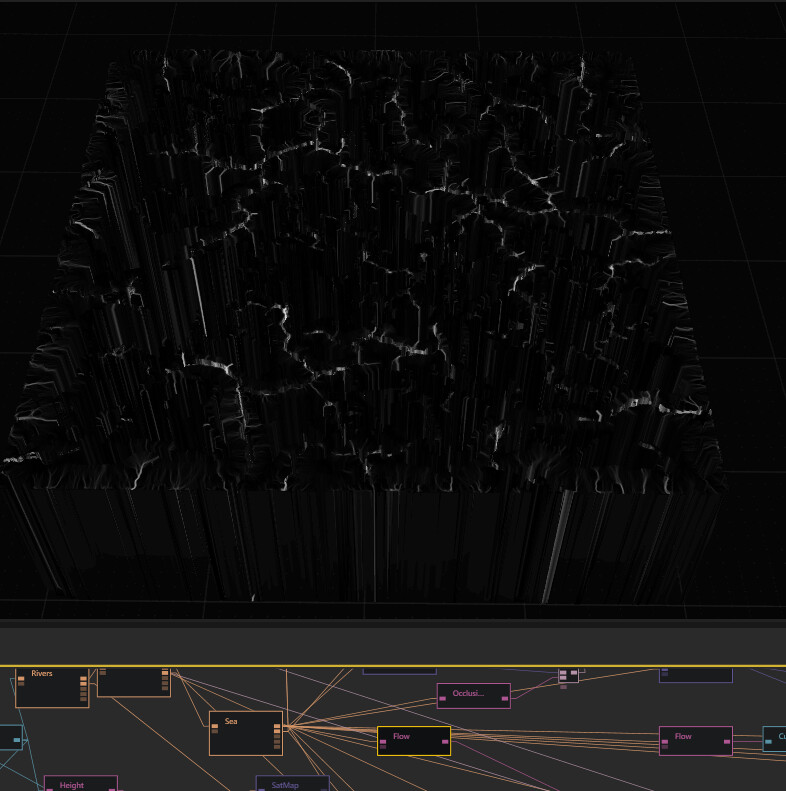
Task: Select the cyan node at right edge
Action: point(775,741)
